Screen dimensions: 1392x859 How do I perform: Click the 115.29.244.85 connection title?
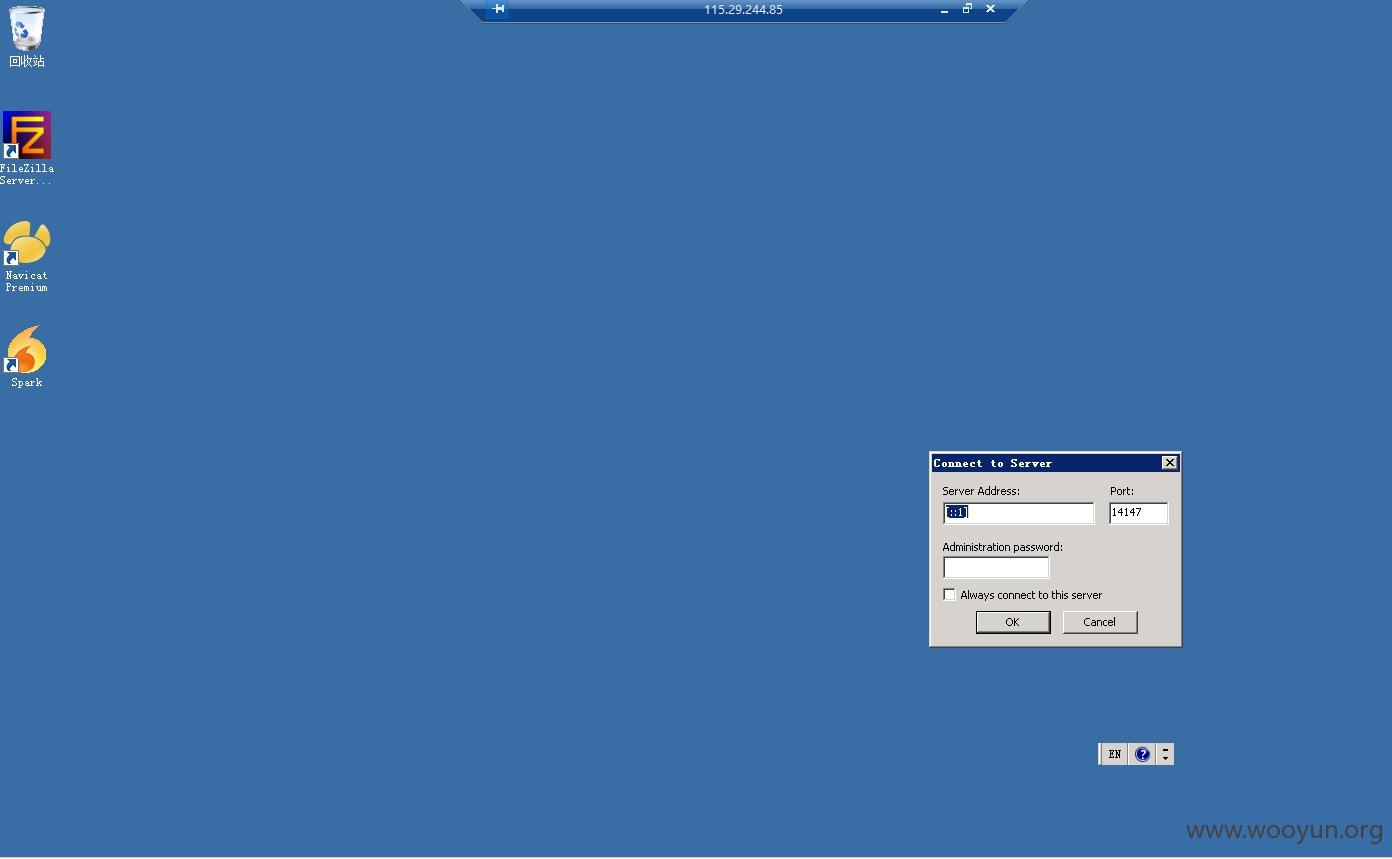pos(743,10)
